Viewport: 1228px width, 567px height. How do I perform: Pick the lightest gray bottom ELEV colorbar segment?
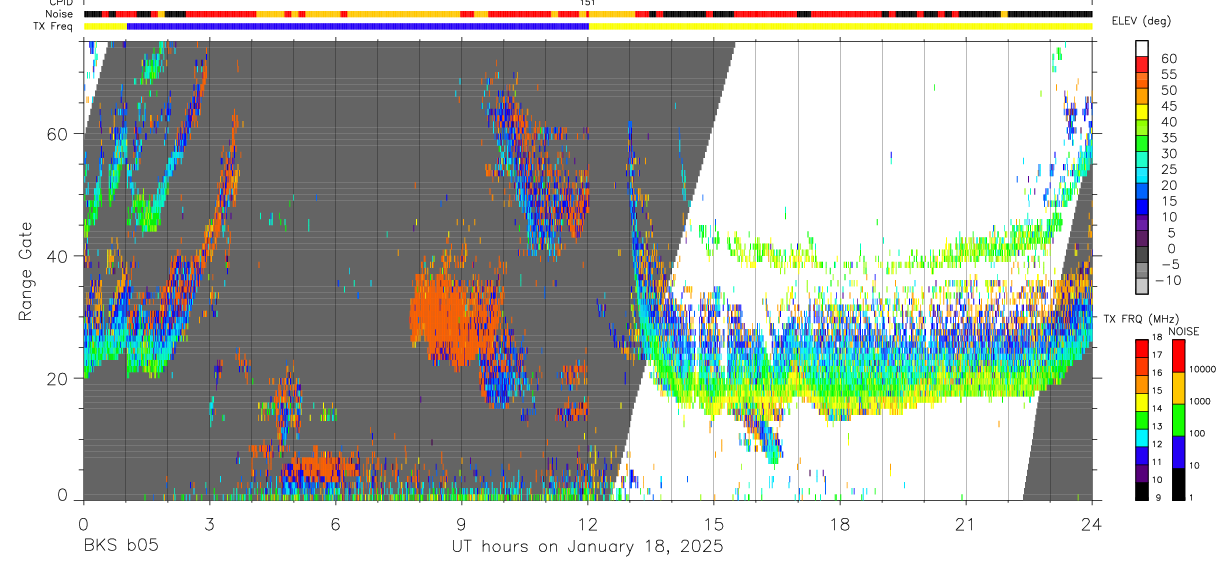[1142, 284]
